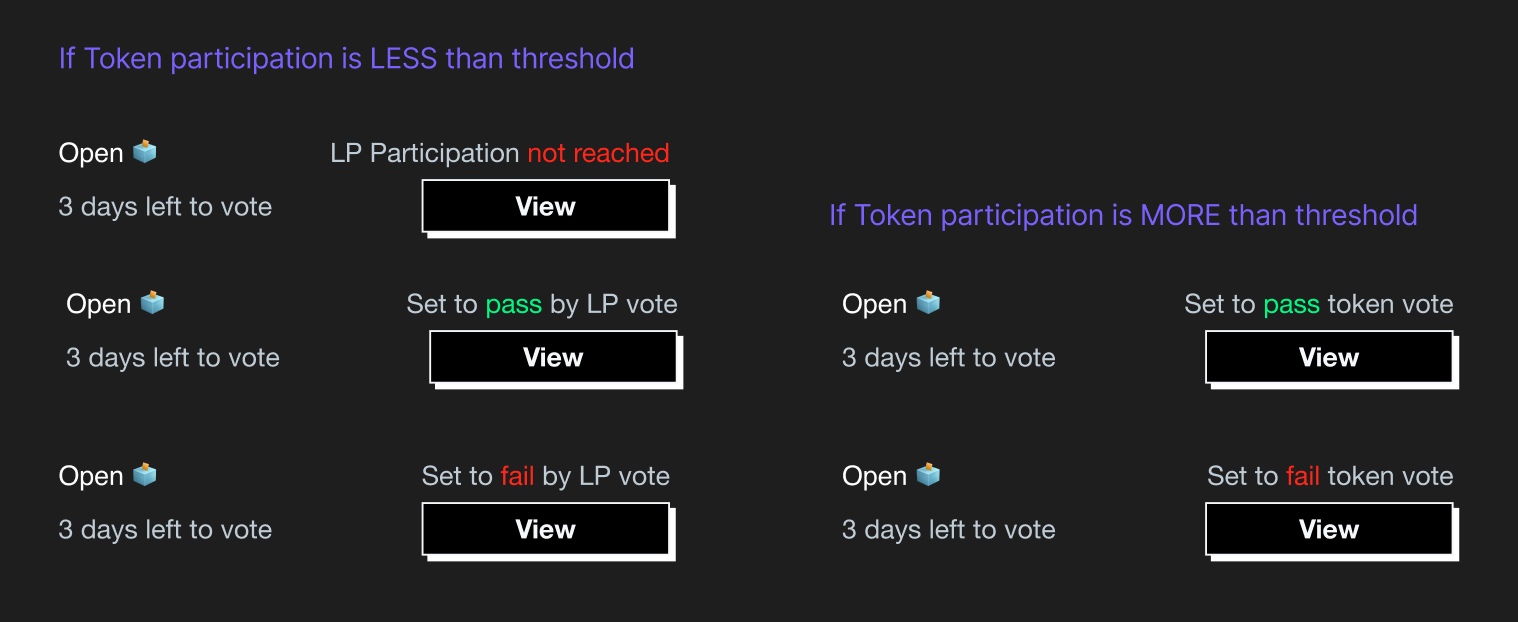View the proposal set to fail by LP vote
1518x622 pixels.
pos(545,529)
